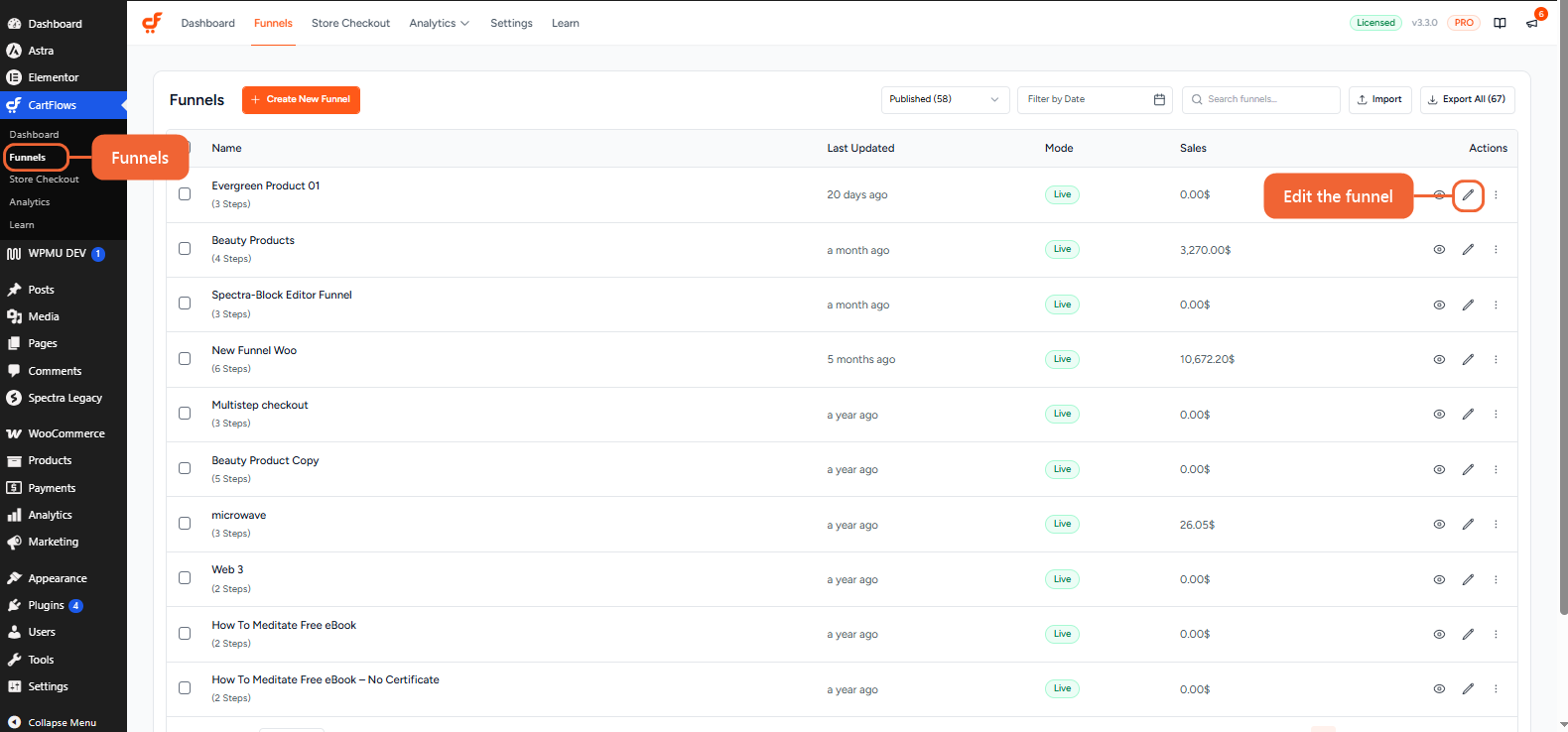Preview the Beauty Products funnel
This screenshot has width=1568, height=732.
pos(1439,250)
